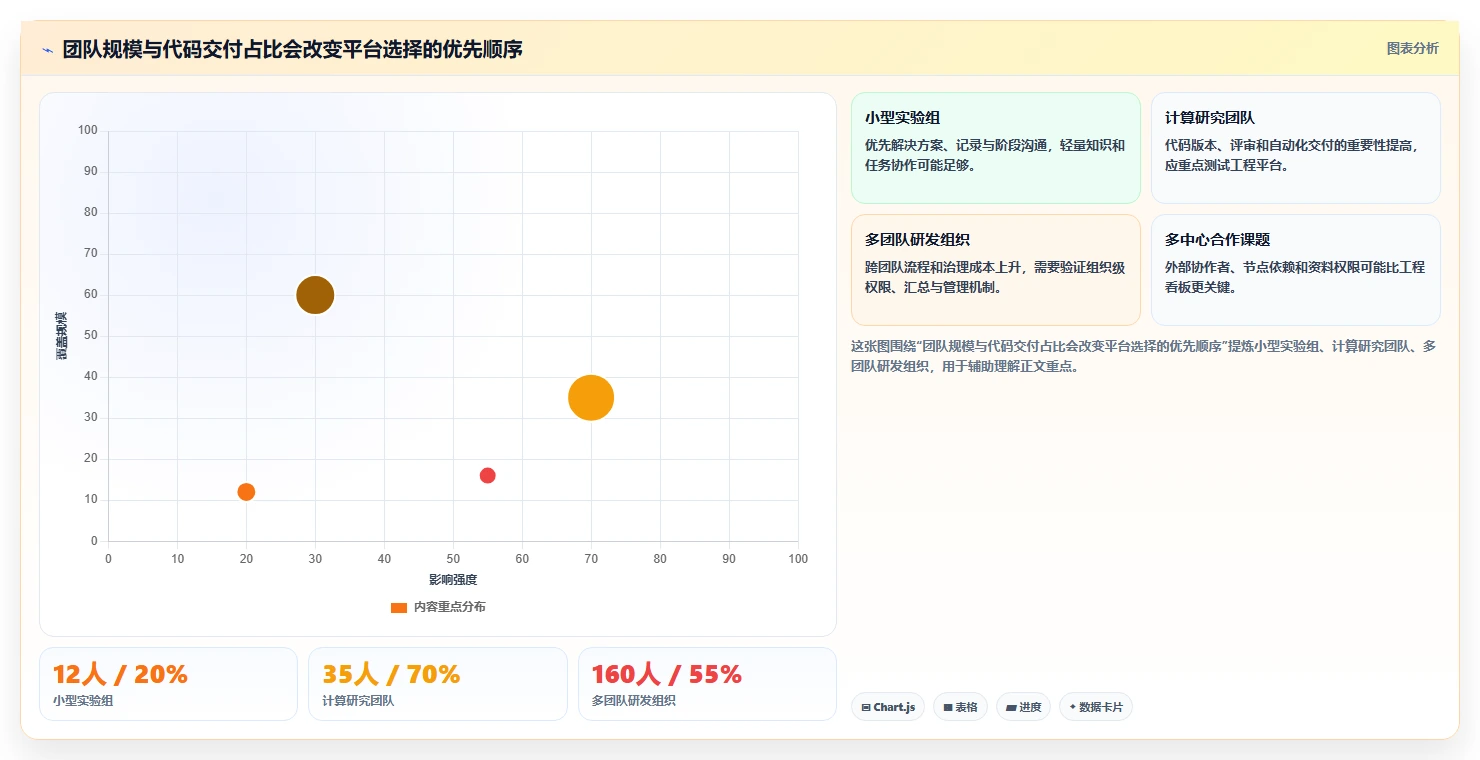
Task: Click the card text 优先解决方案、记录与阶段沟通
Action: pos(995,155)
